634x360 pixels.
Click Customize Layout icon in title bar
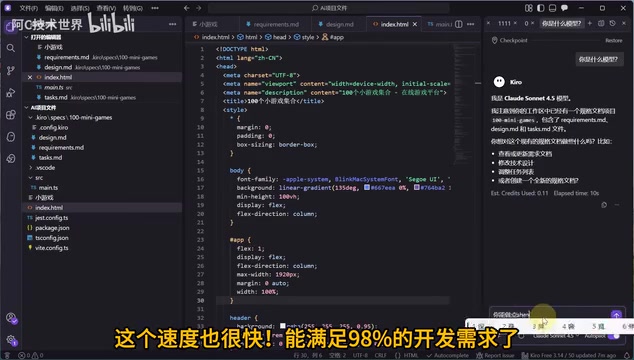tap(529, 8)
